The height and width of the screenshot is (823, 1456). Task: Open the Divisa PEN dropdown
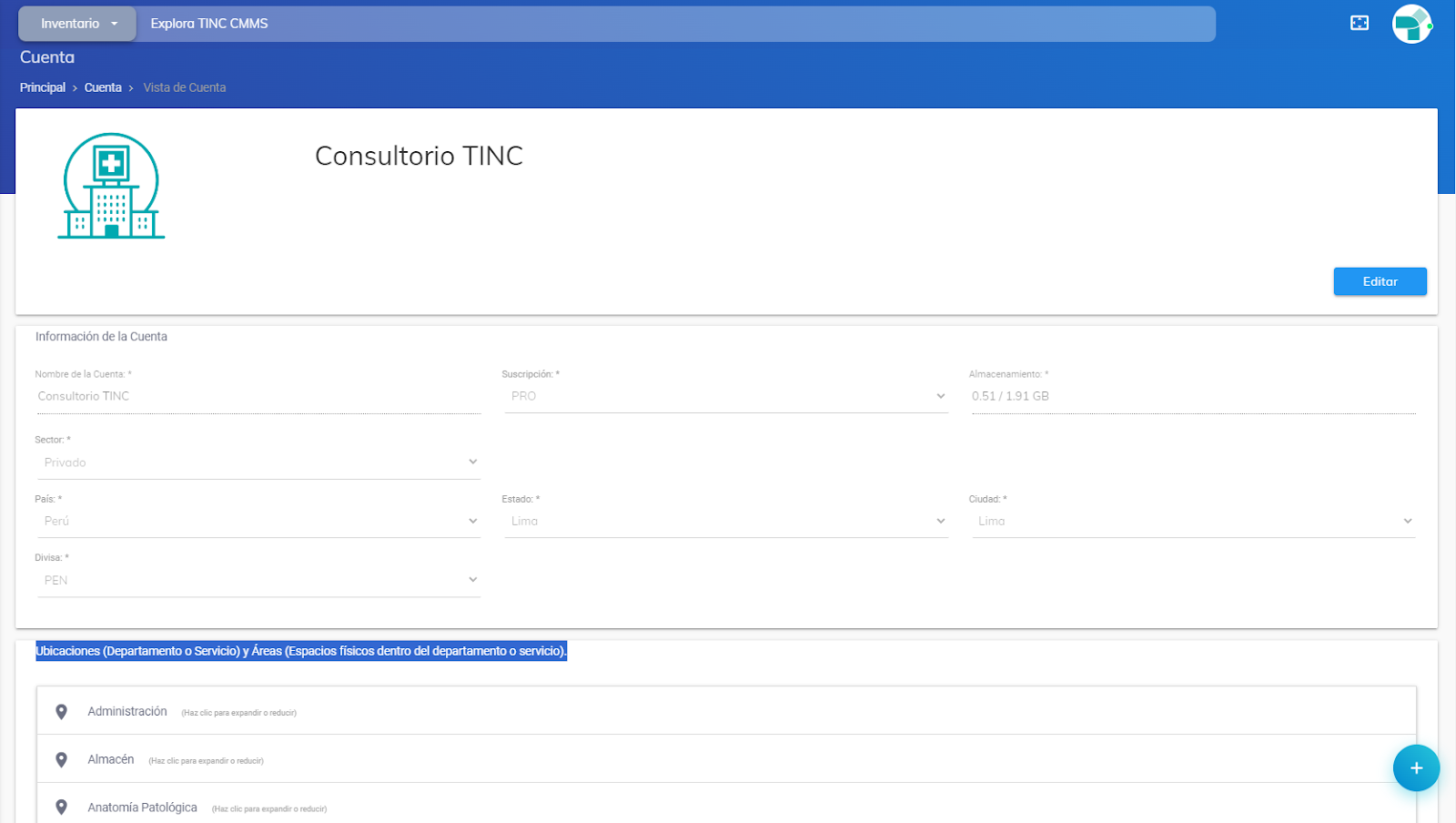258,580
